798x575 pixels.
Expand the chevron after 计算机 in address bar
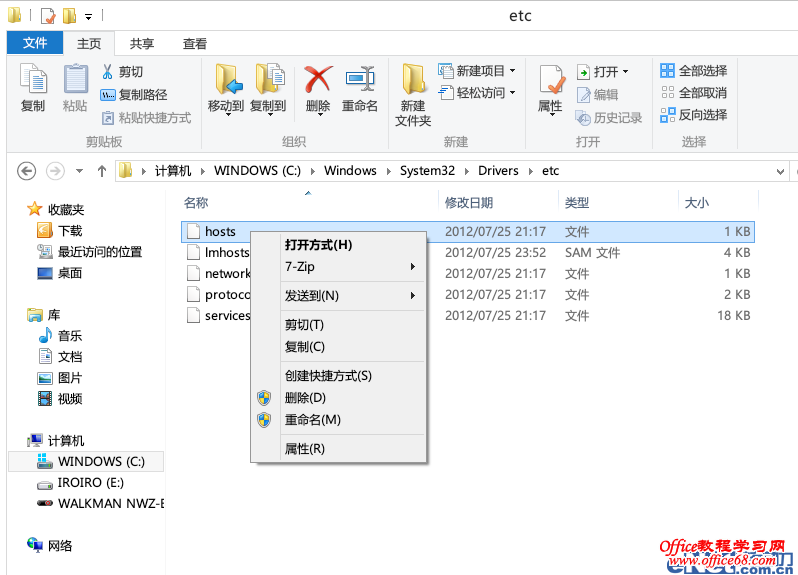pos(203,171)
